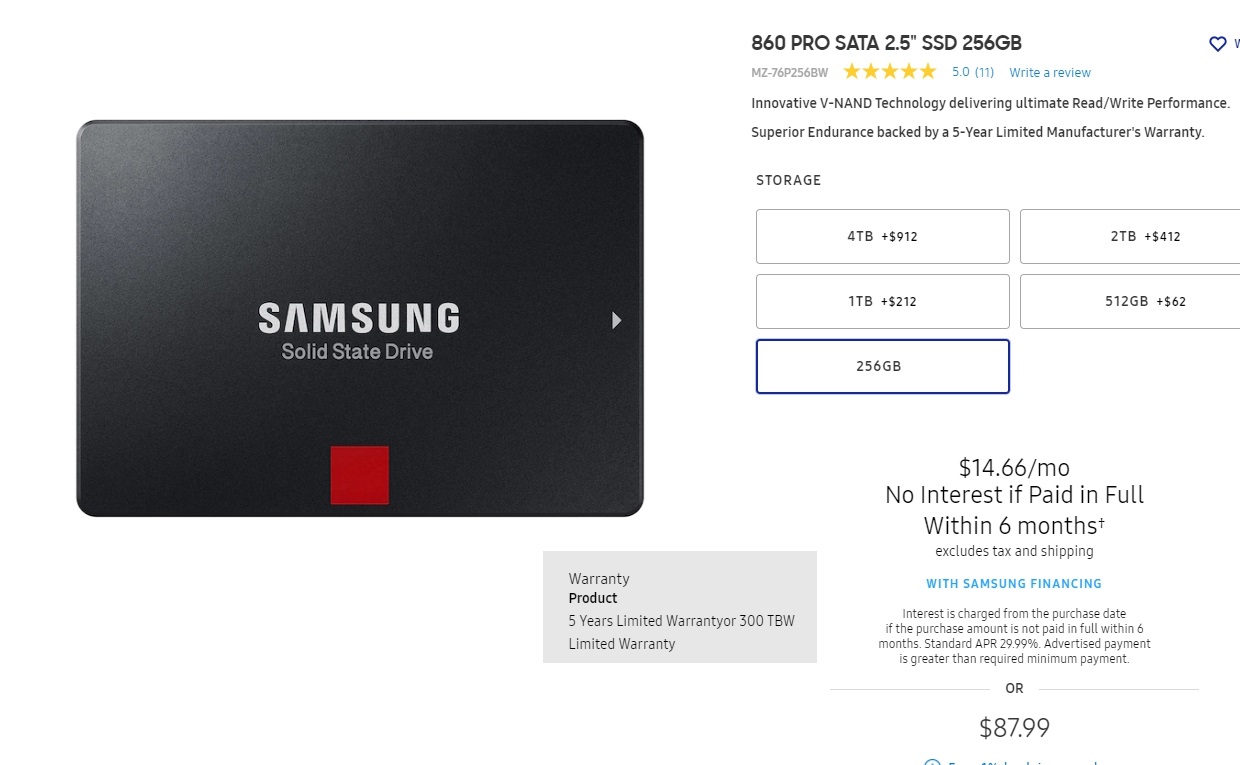Screen dimensions: 1240x765
Task: Click the red square on the SSD image
Action: [x=360, y=475]
